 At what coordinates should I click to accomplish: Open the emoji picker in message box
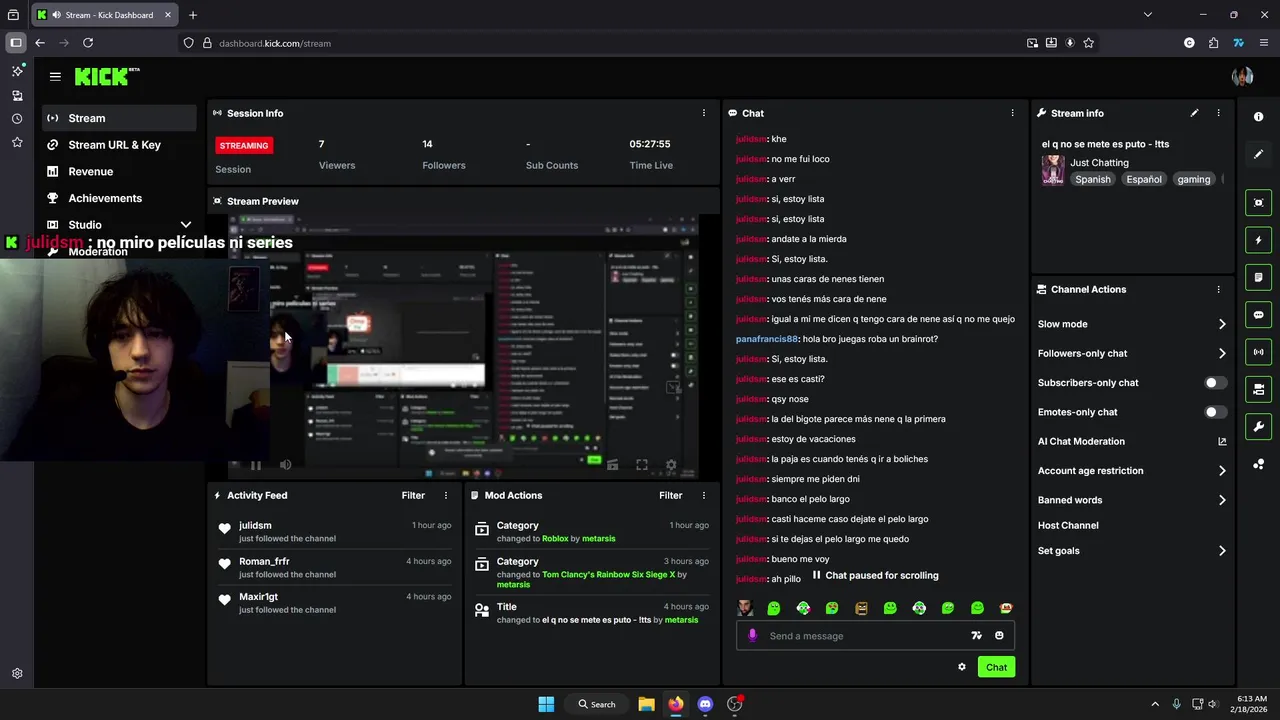click(x=999, y=635)
